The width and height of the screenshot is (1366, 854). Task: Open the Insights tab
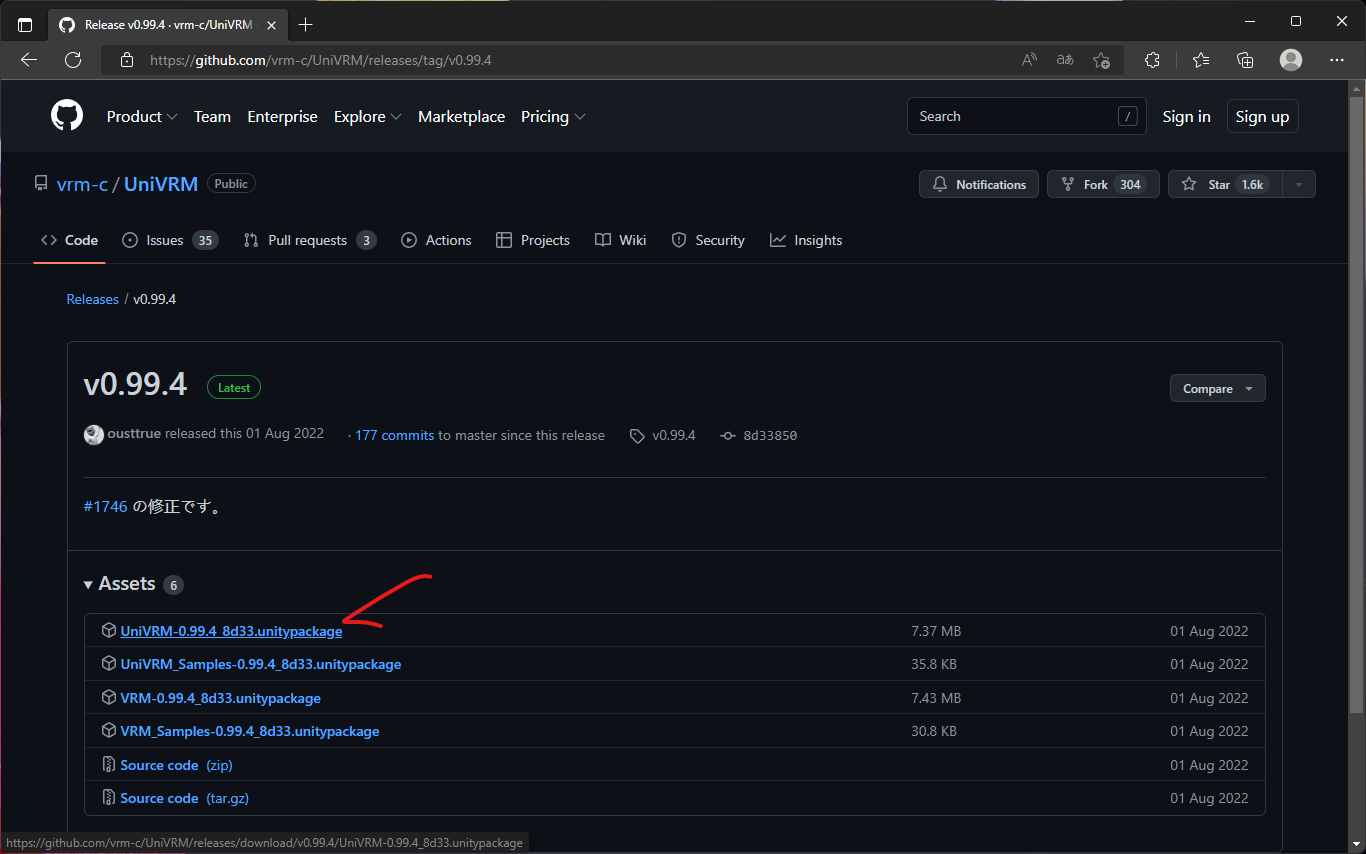point(806,240)
